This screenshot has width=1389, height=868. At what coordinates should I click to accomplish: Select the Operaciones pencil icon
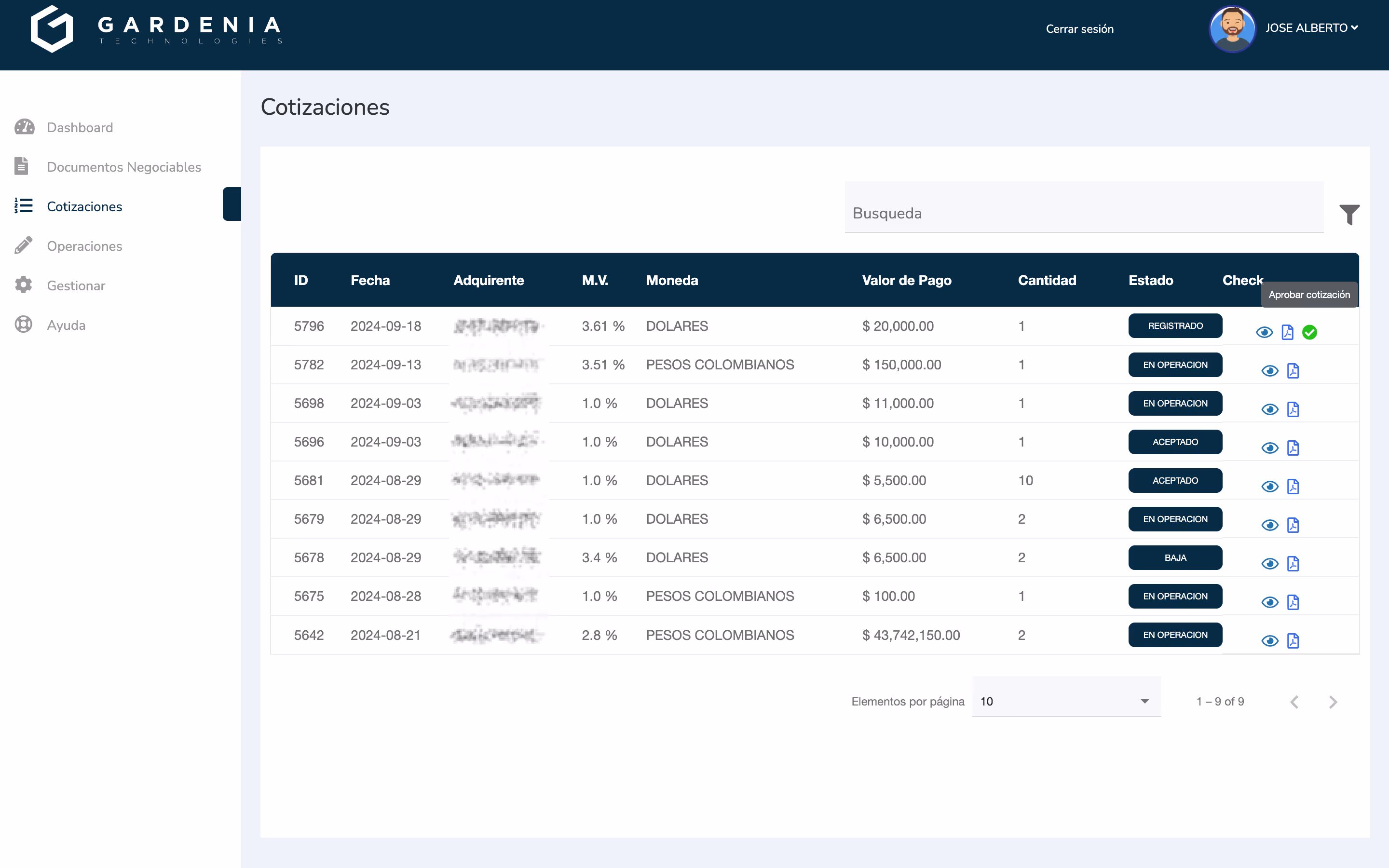click(x=23, y=245)
